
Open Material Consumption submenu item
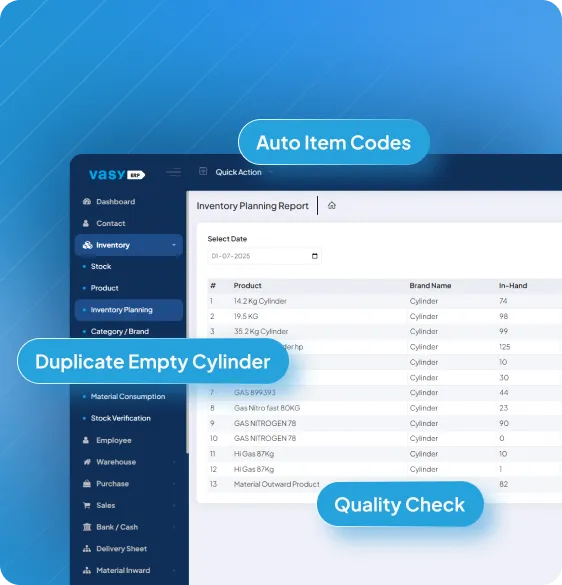(128, 396)
